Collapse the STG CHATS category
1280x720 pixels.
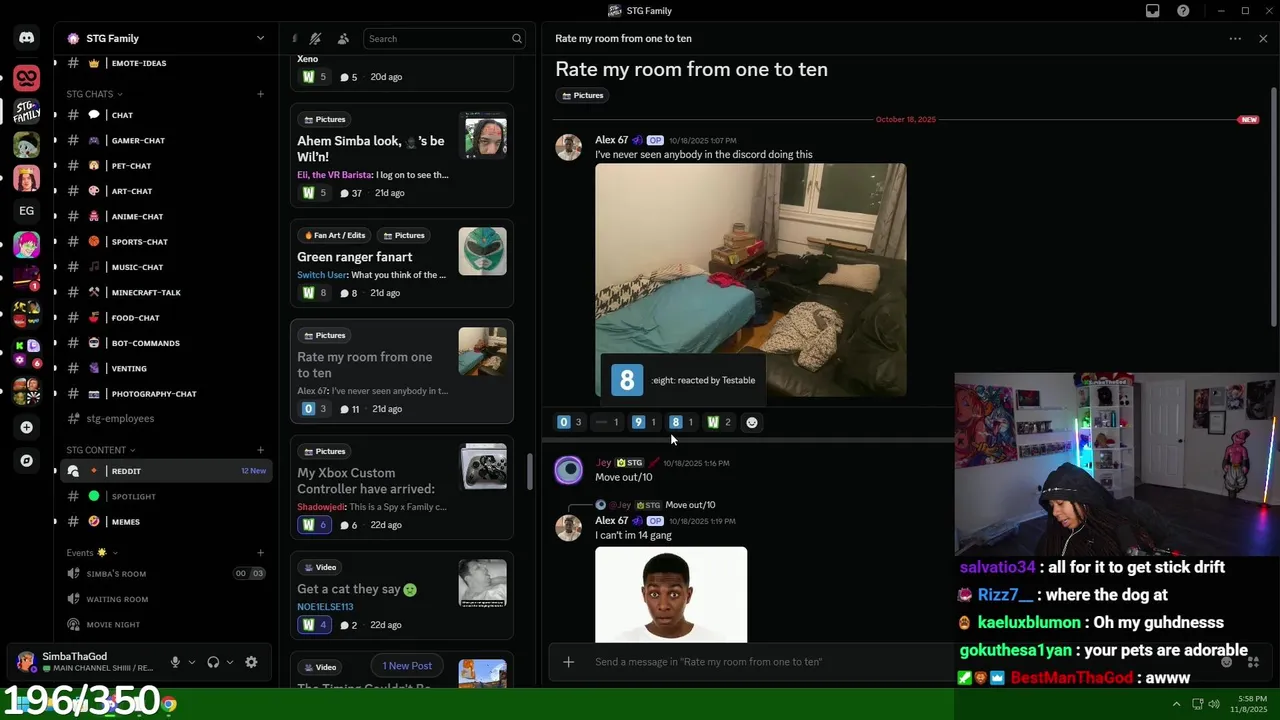pos(95,94)
